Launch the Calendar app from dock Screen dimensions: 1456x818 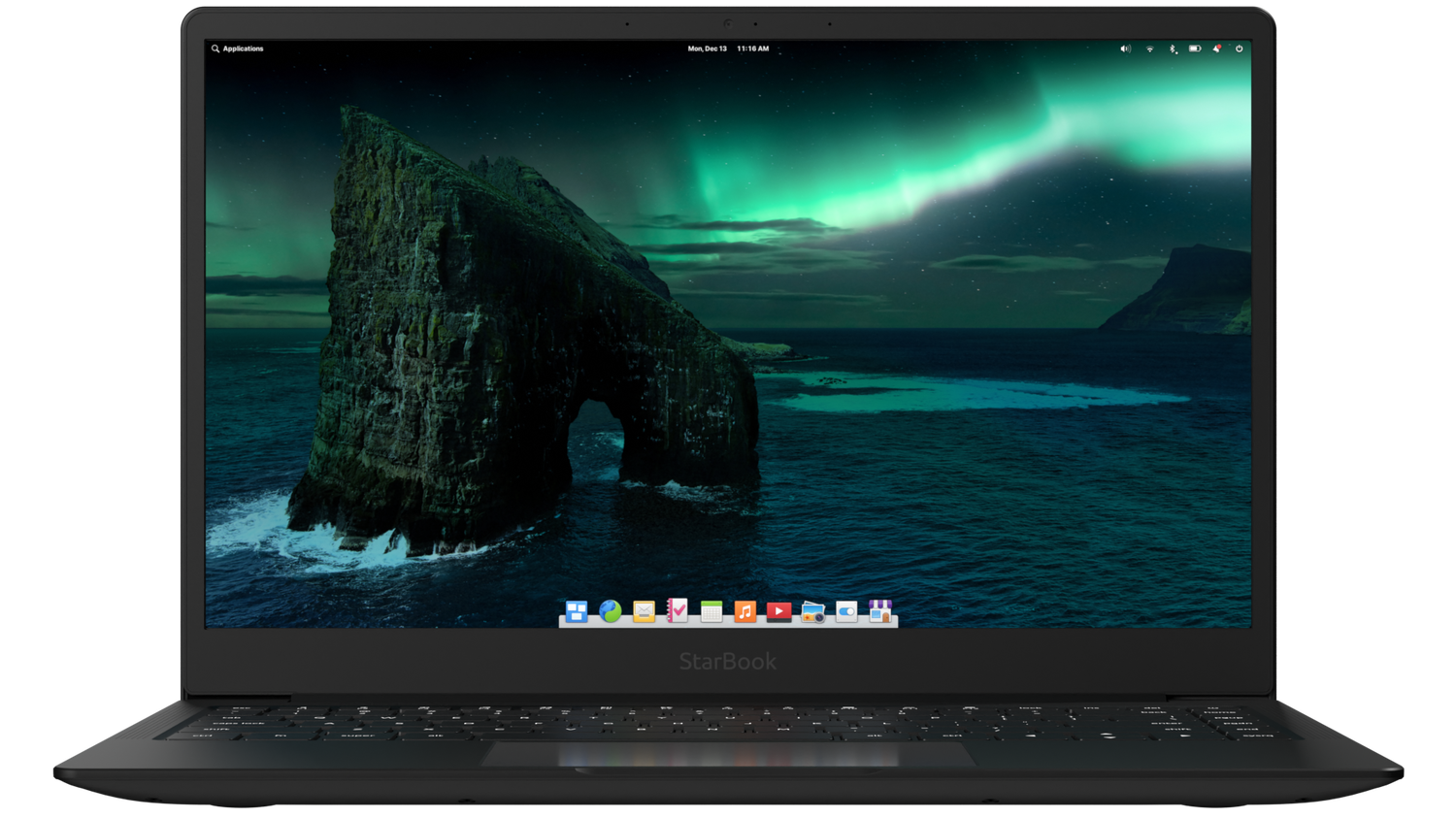click(x=711, y=611)
